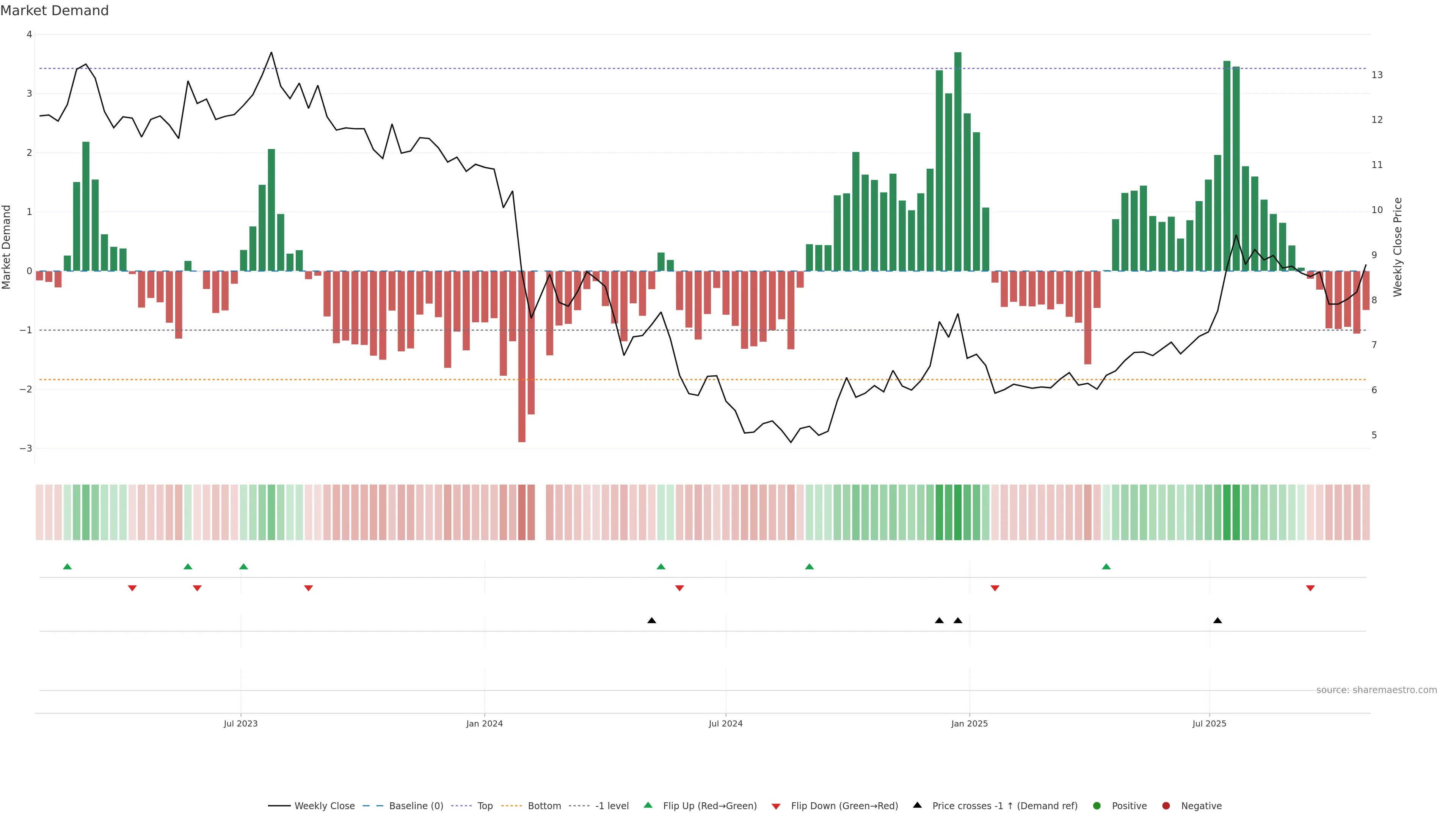Image resolution: width=1456 pixels, height=819 pixels.
Task: Click the source sharemaestro.com text
Action: (x=1376, y=690)
